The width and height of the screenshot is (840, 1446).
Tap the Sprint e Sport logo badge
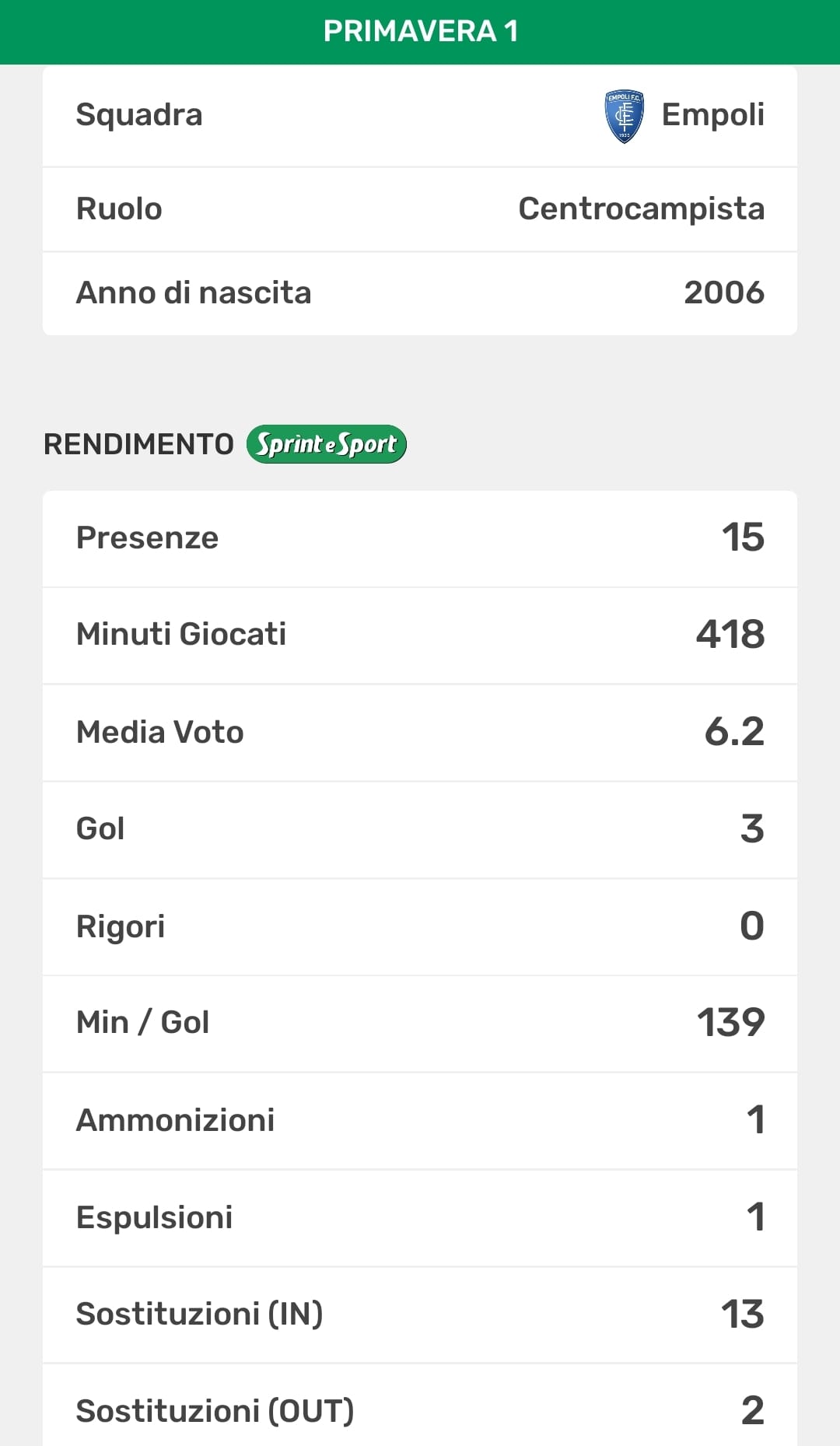327,444
